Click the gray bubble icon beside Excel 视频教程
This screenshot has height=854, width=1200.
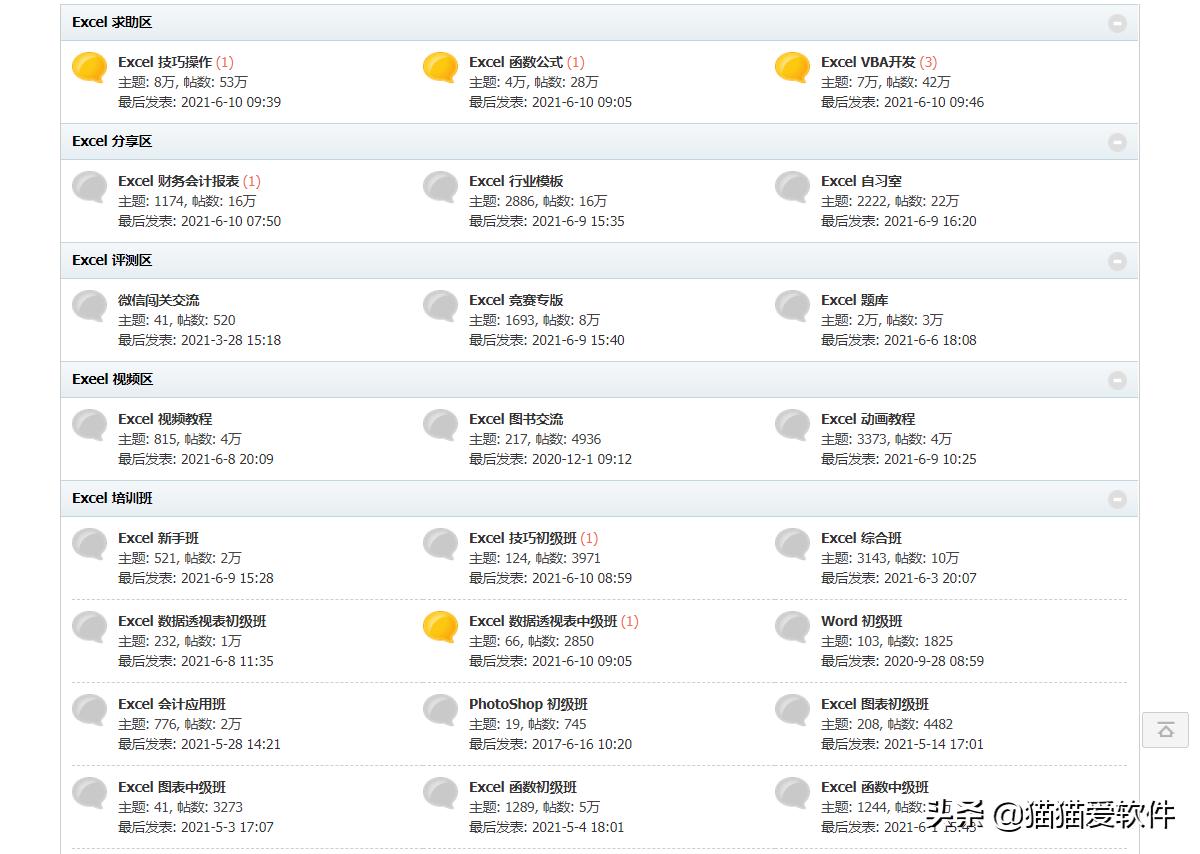pyautogui.click(x=90, y=425)
